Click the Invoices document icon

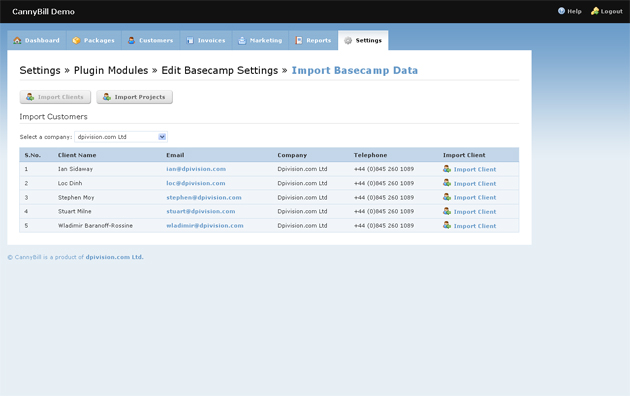coord(190,41)
